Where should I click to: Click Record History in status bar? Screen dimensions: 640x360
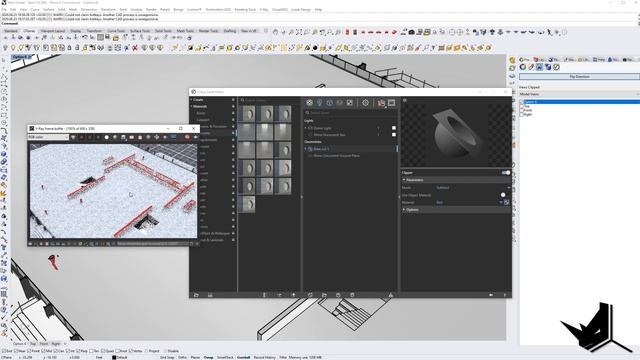pyautogui.click(x=264, y=358)
